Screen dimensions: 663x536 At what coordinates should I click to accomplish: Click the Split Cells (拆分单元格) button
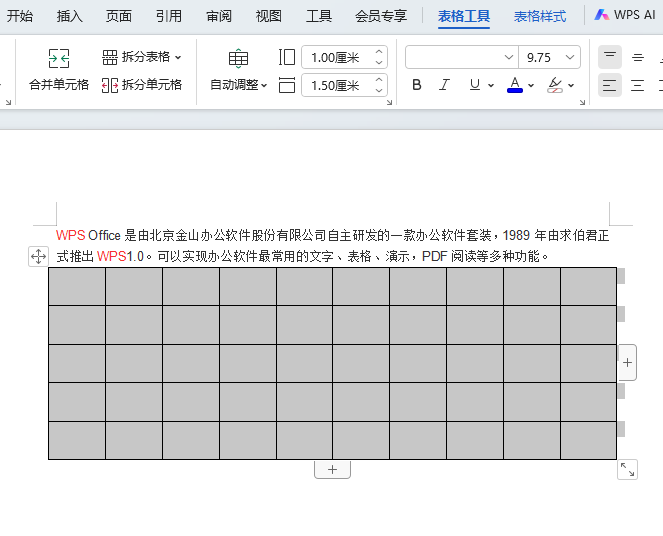point(142,85)
